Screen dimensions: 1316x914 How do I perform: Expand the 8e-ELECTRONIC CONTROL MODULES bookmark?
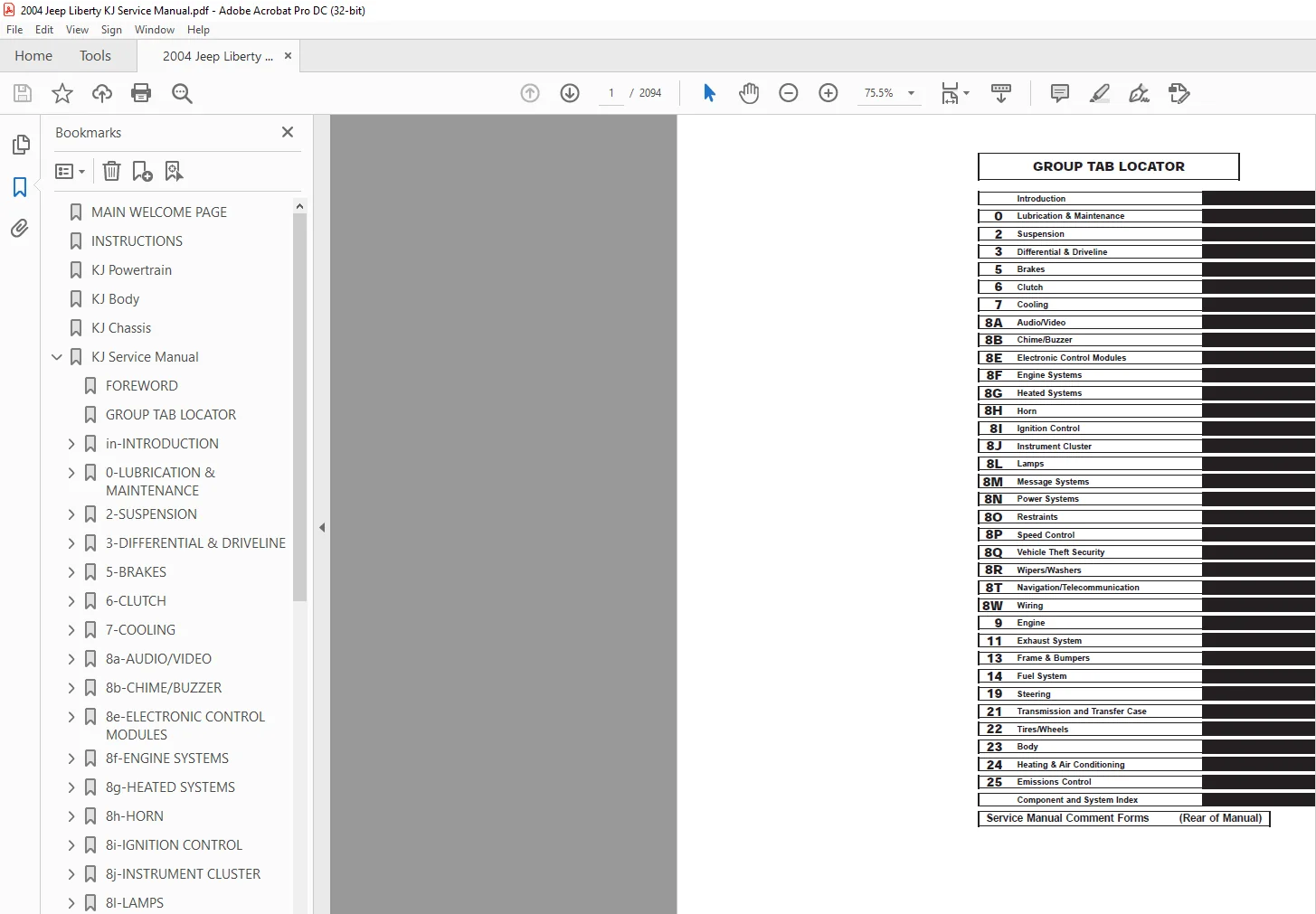[71, 717]
